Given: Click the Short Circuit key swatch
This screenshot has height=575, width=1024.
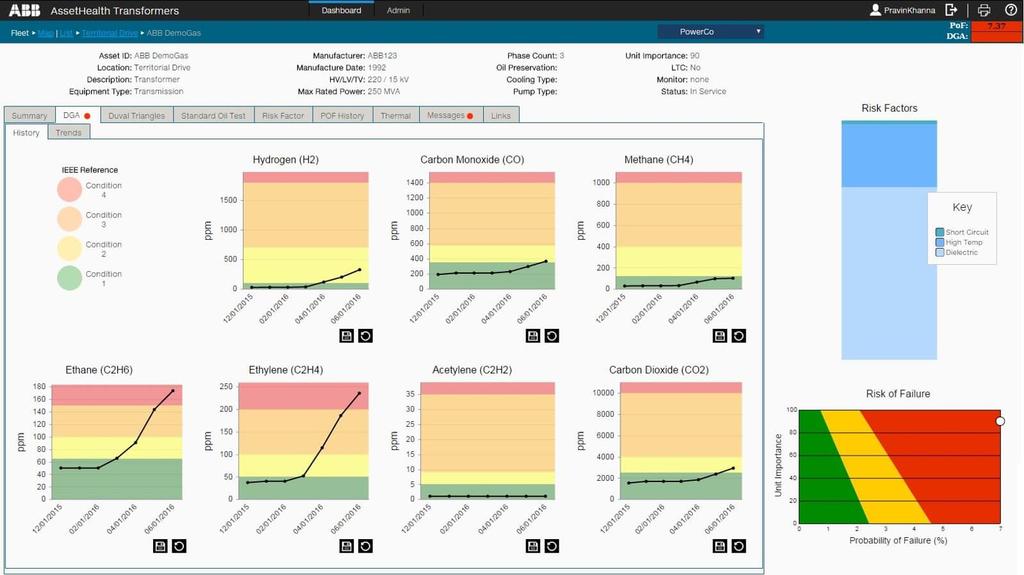Looking at the screenshot, I should coord(940,232).
